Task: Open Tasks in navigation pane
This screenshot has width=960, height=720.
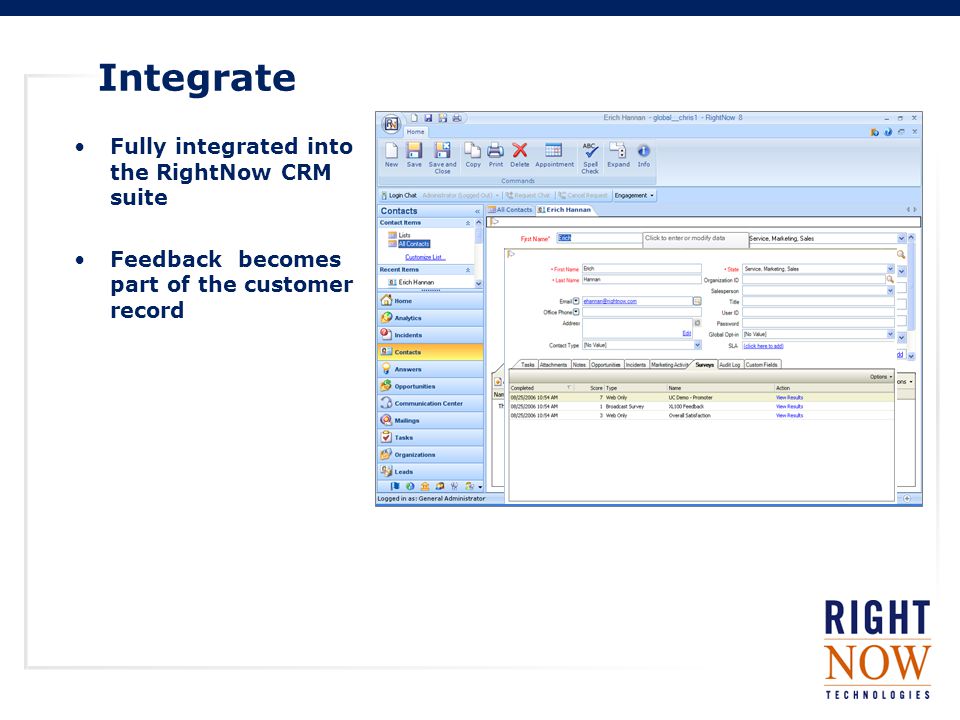Action: click(430, 438)
